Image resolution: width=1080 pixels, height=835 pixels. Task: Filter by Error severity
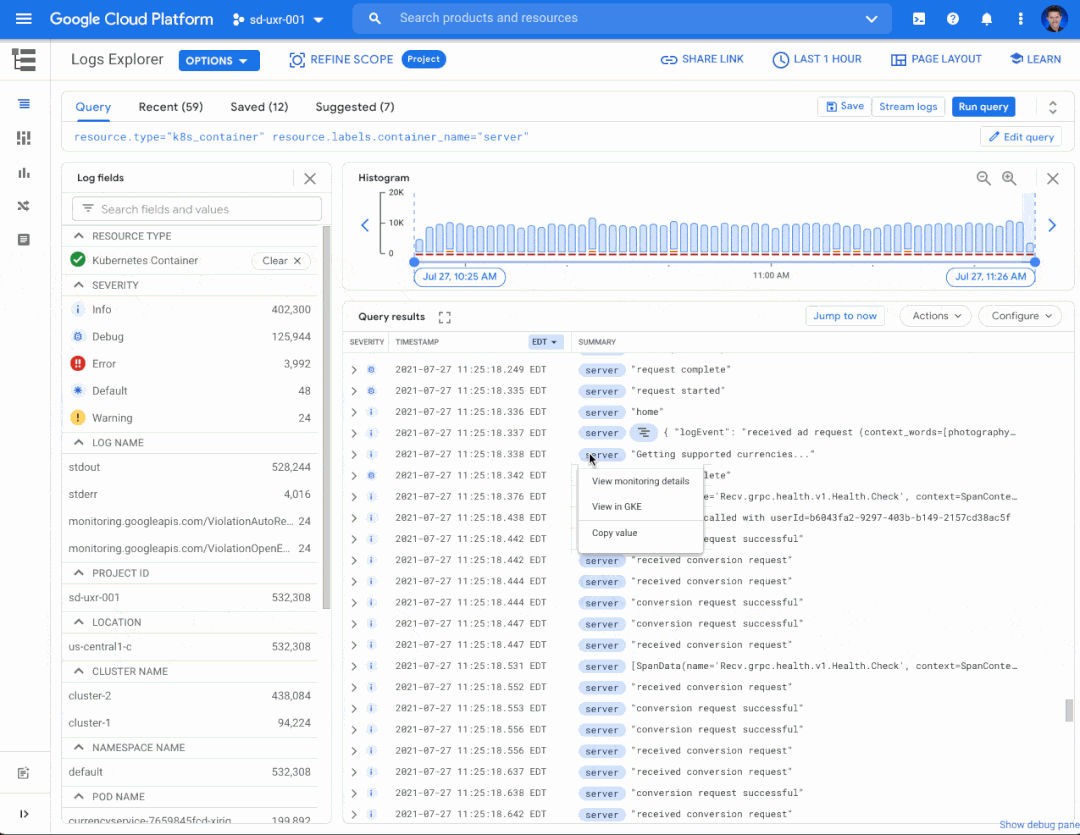click(190, 364)
